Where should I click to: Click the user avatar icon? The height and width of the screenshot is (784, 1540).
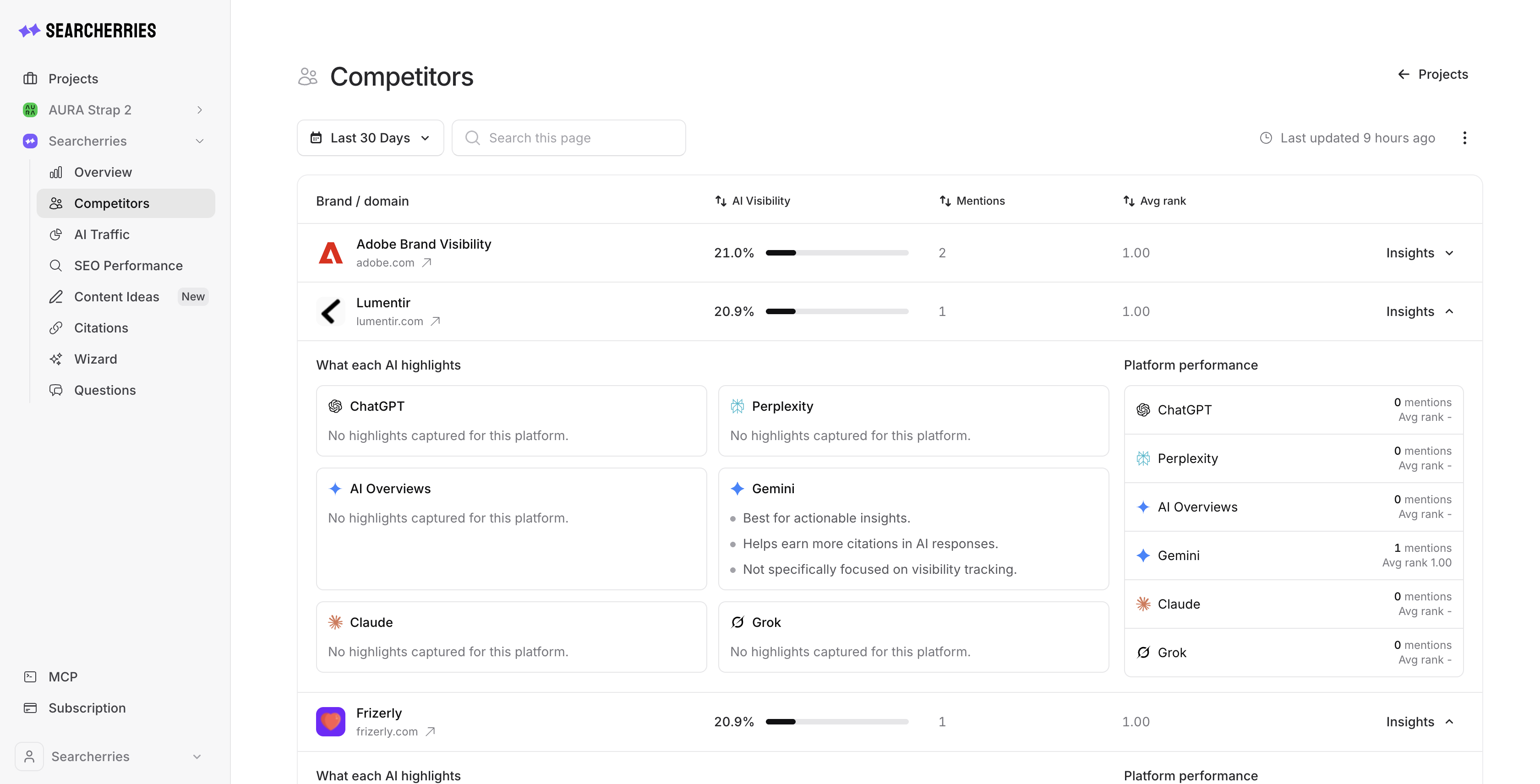[29, 756]
